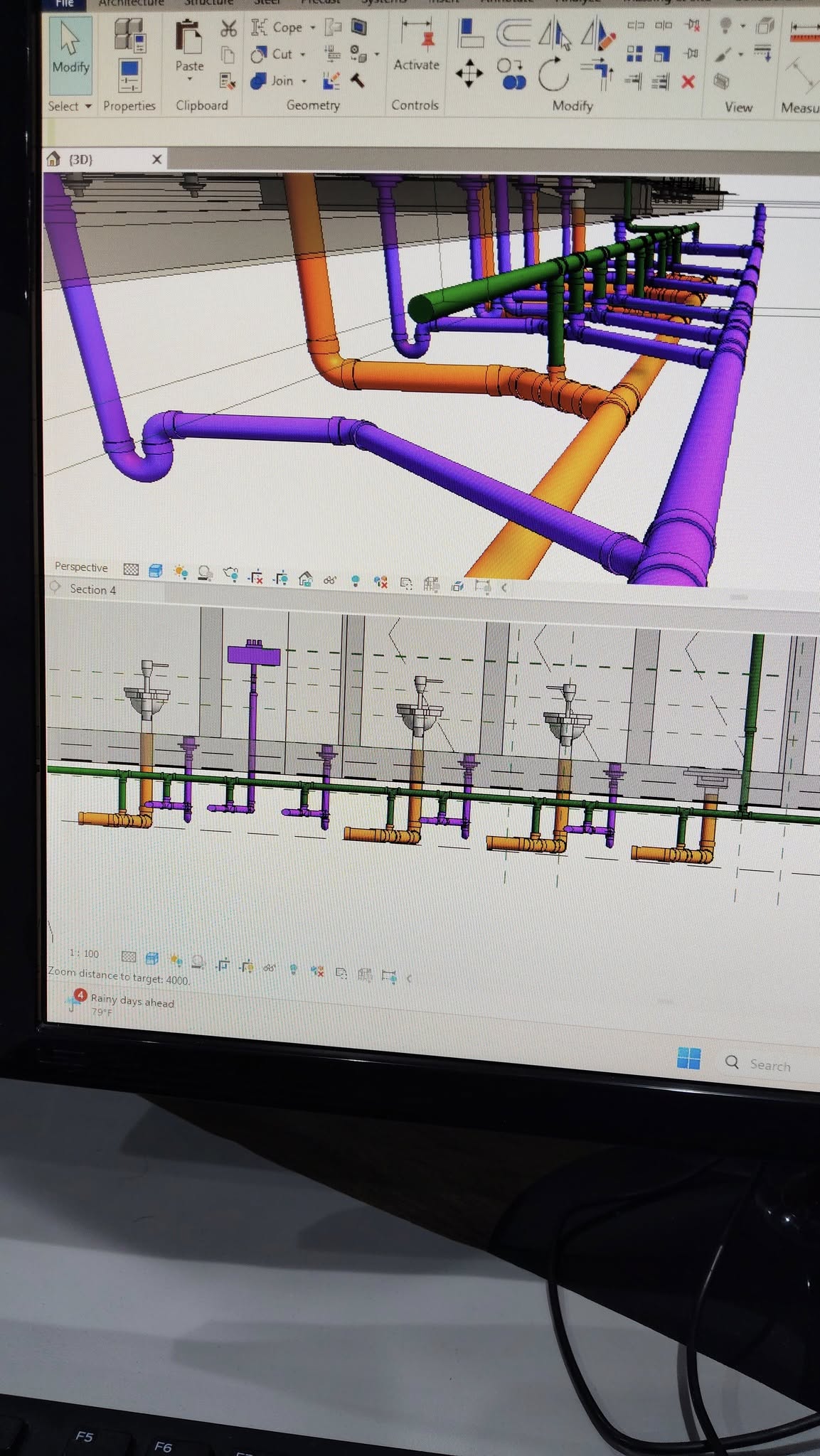
Task: Click Temporary Hide/Isolate glasses in Section 4
Action: (270, 968)
